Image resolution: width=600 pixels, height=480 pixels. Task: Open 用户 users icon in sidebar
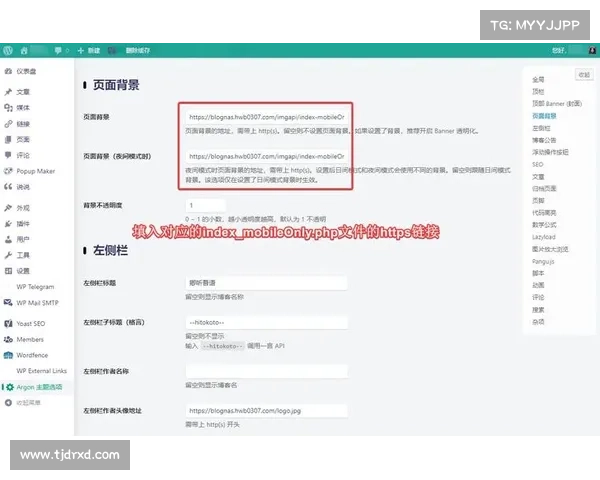8,240
